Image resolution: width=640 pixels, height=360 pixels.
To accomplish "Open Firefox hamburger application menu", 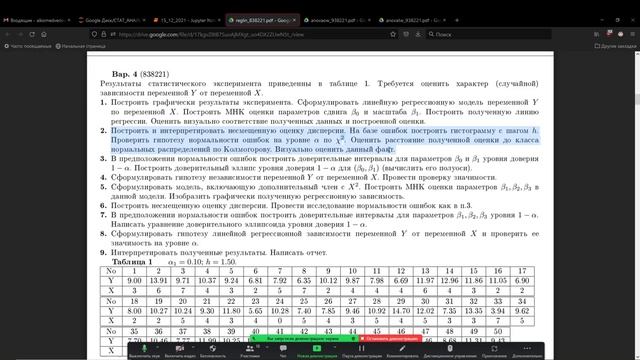I will [x=633, y=35].
